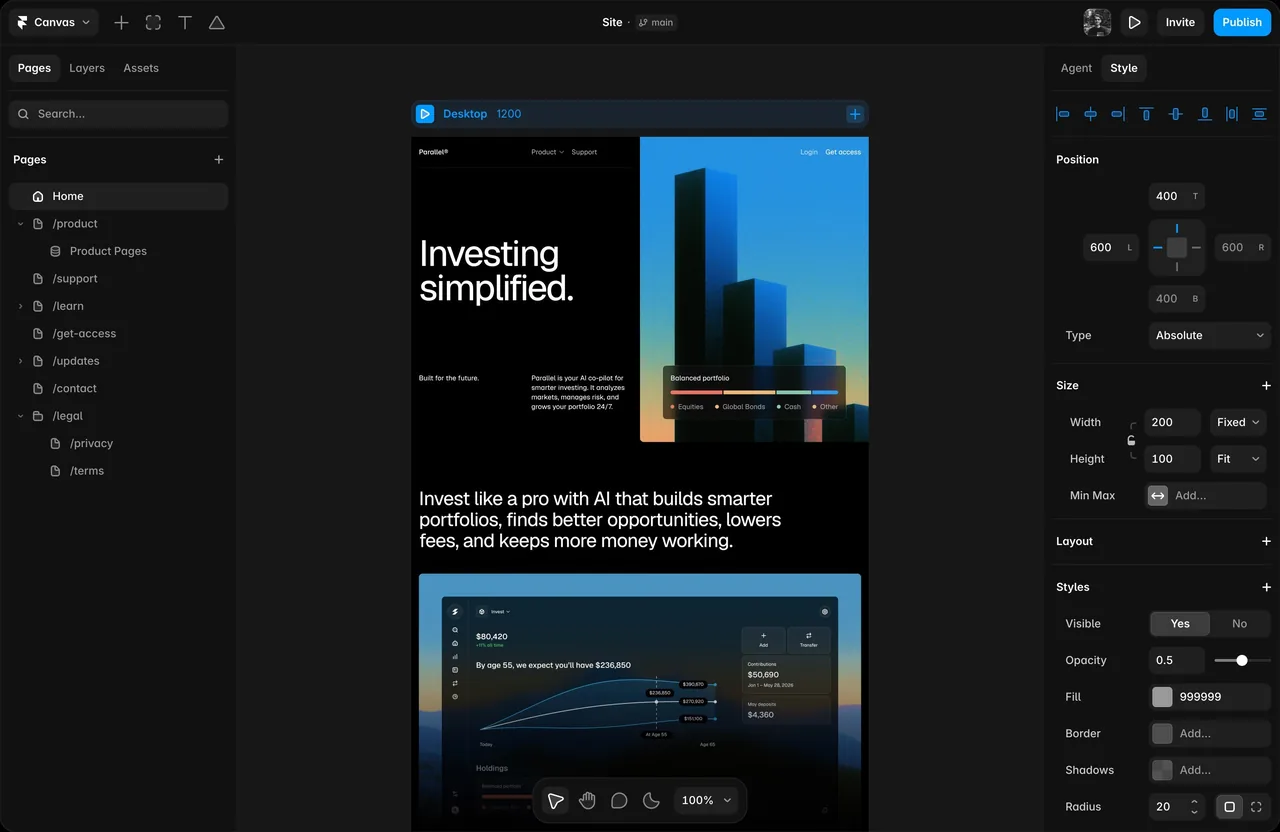The width and height of the screenshot is (1280, 832).
Task: Select the Style tab
Action: tap(1124, 68)
